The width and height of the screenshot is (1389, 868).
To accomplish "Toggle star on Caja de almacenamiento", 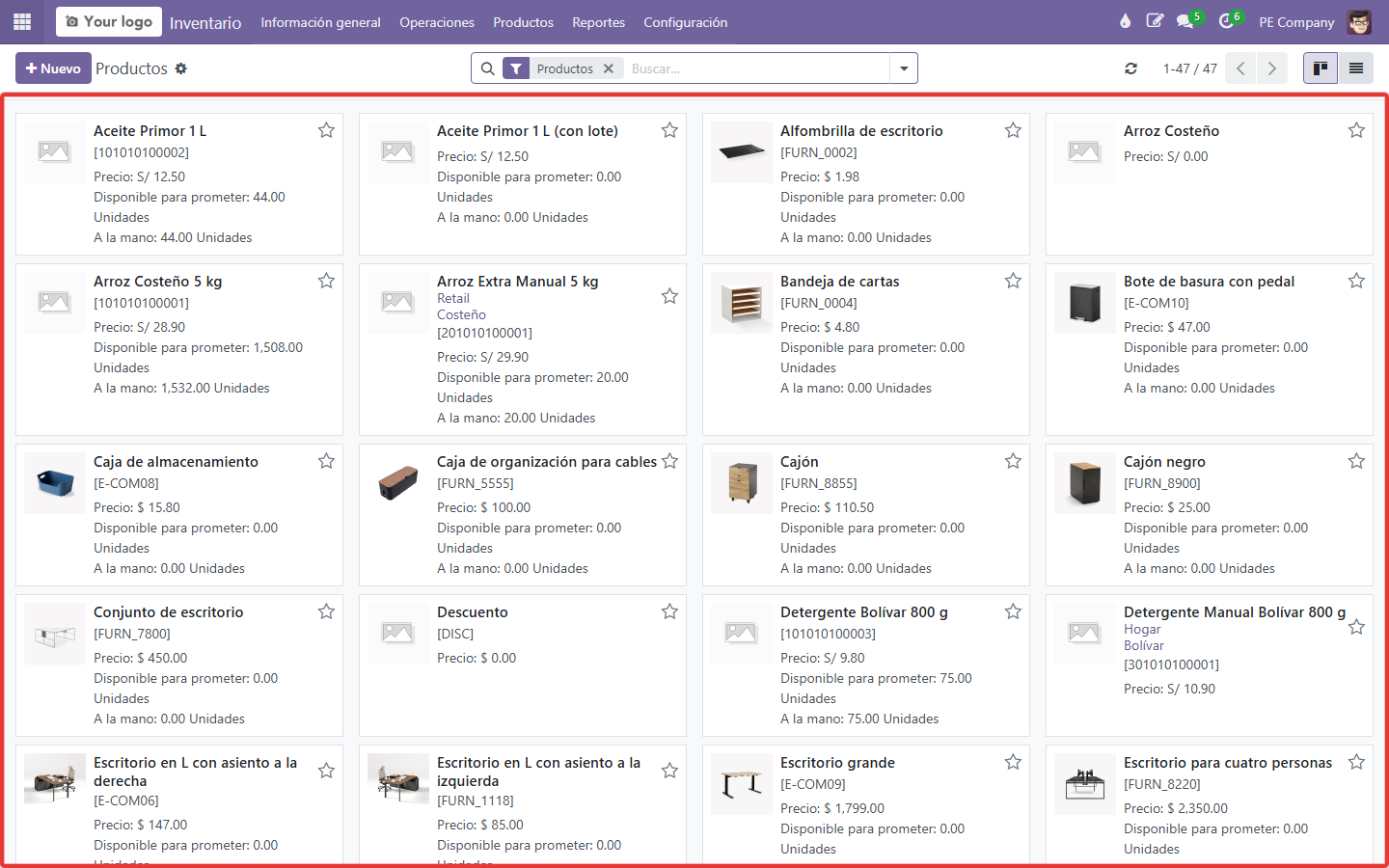I will (326, 461).
